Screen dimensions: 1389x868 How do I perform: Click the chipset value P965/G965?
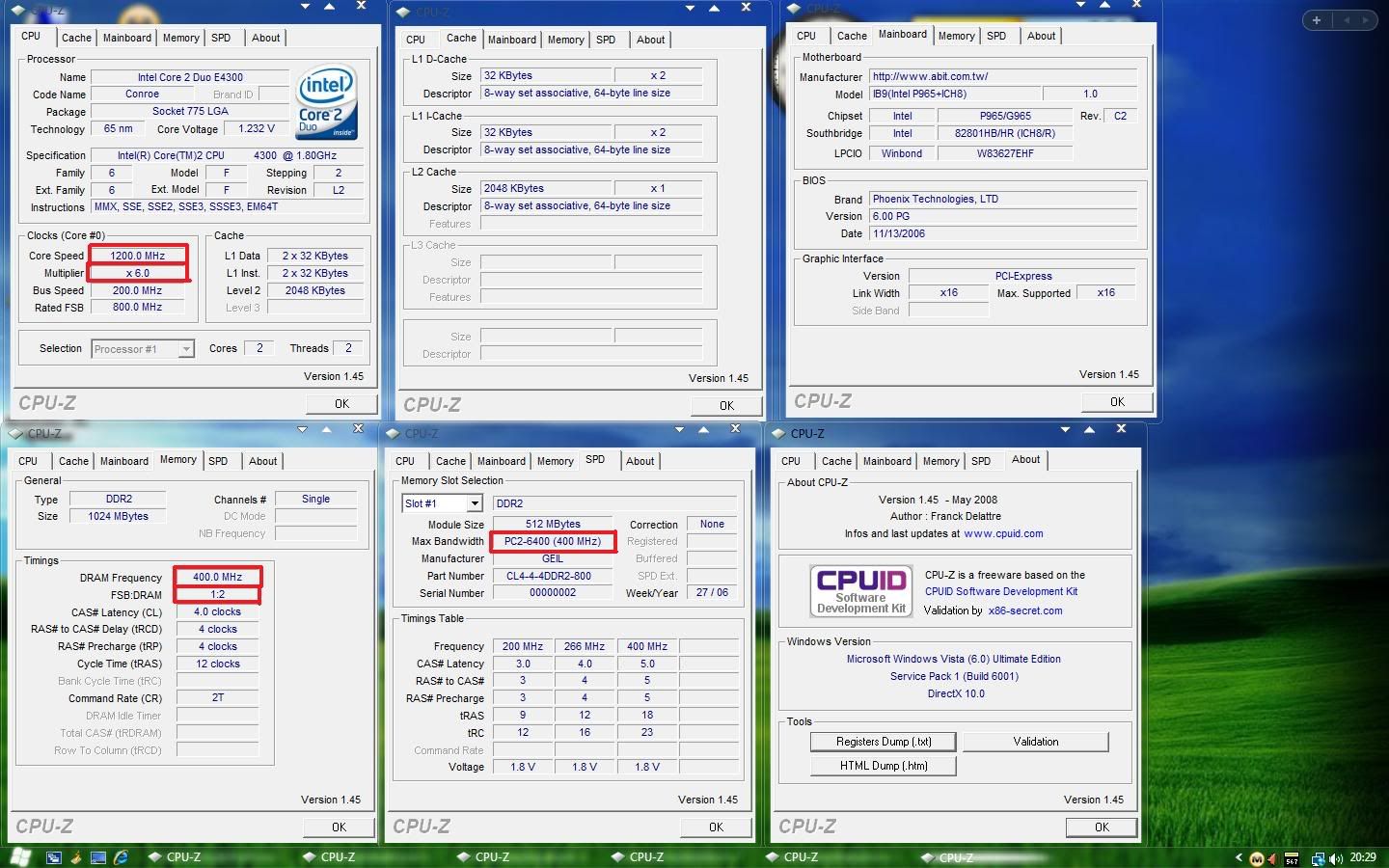point(1005,116)
